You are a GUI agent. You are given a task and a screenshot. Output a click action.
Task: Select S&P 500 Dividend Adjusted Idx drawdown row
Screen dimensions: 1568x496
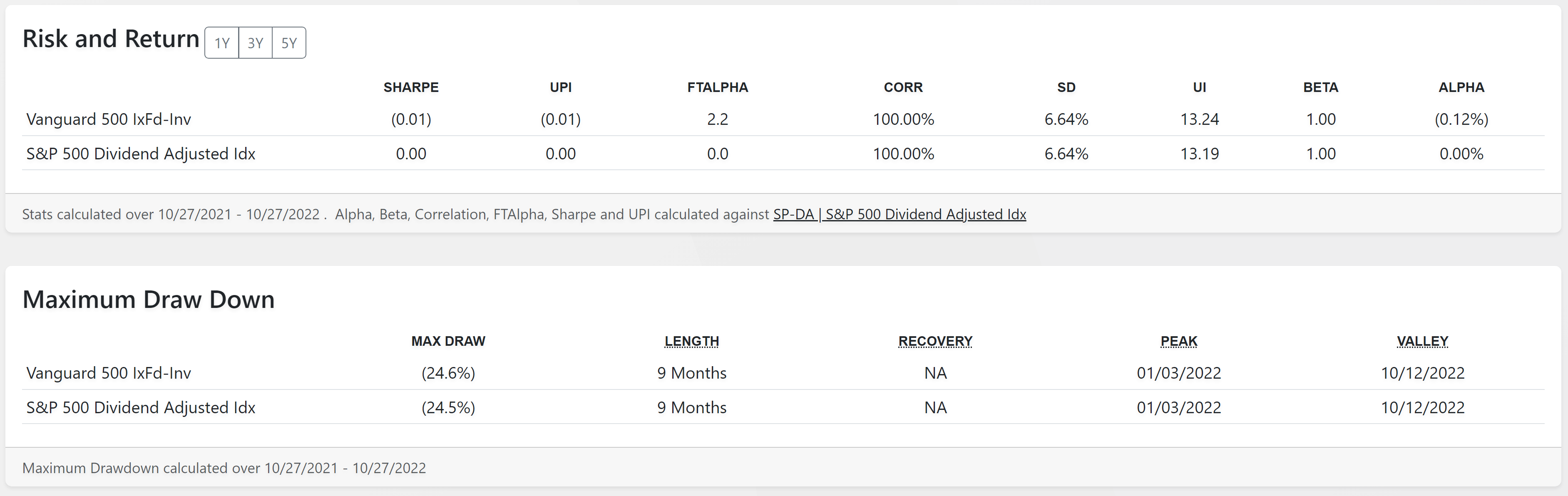(783, 407)
